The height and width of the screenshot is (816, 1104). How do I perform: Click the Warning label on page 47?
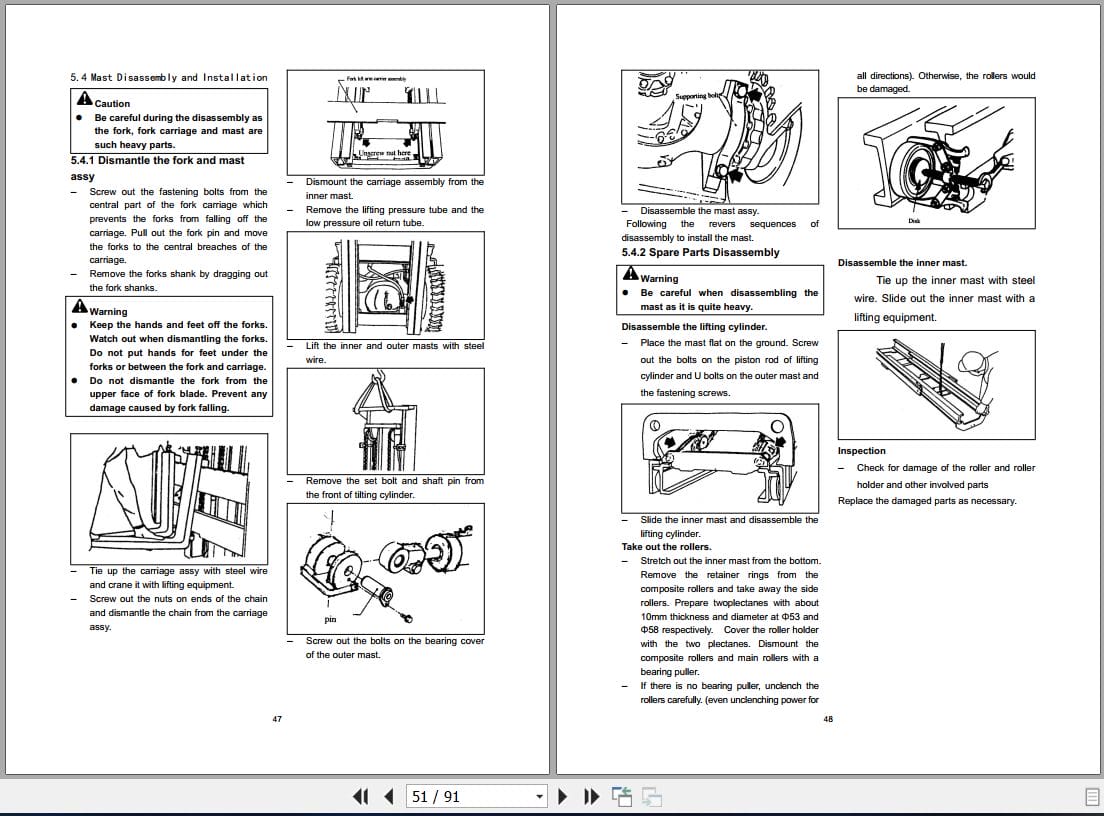coord(108,311)
